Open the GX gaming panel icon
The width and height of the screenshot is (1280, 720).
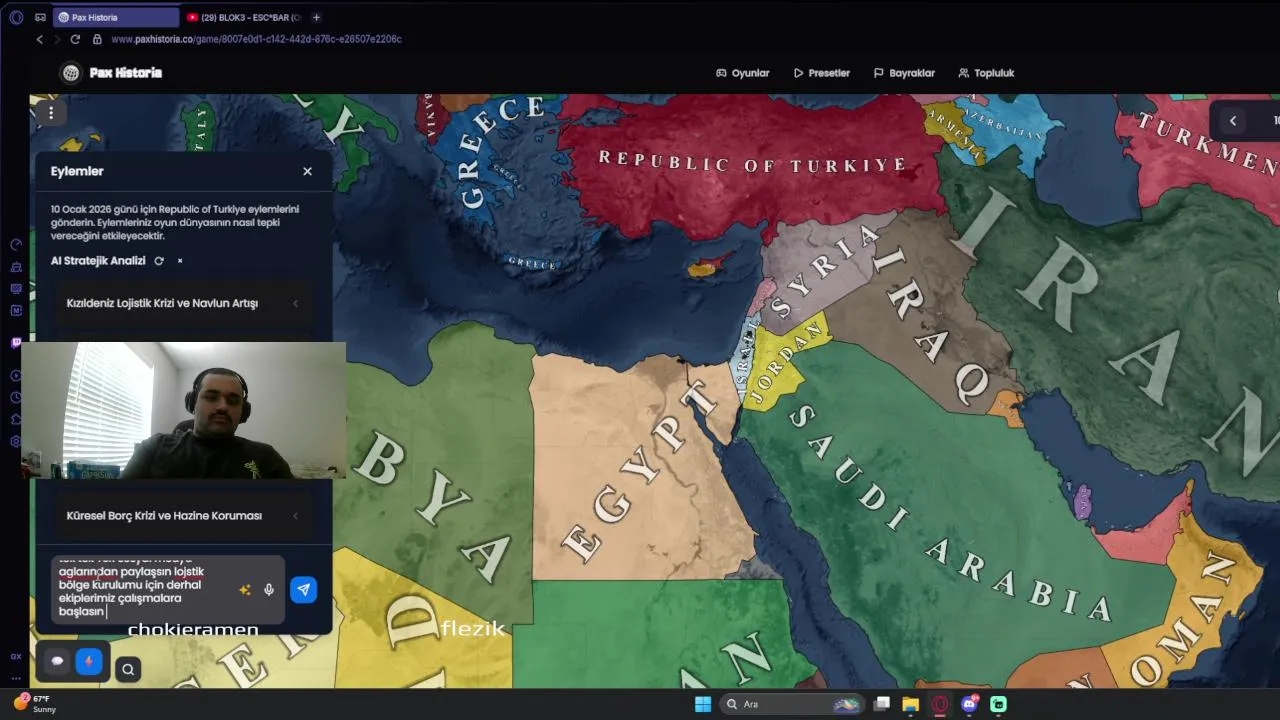click(40, 17)
